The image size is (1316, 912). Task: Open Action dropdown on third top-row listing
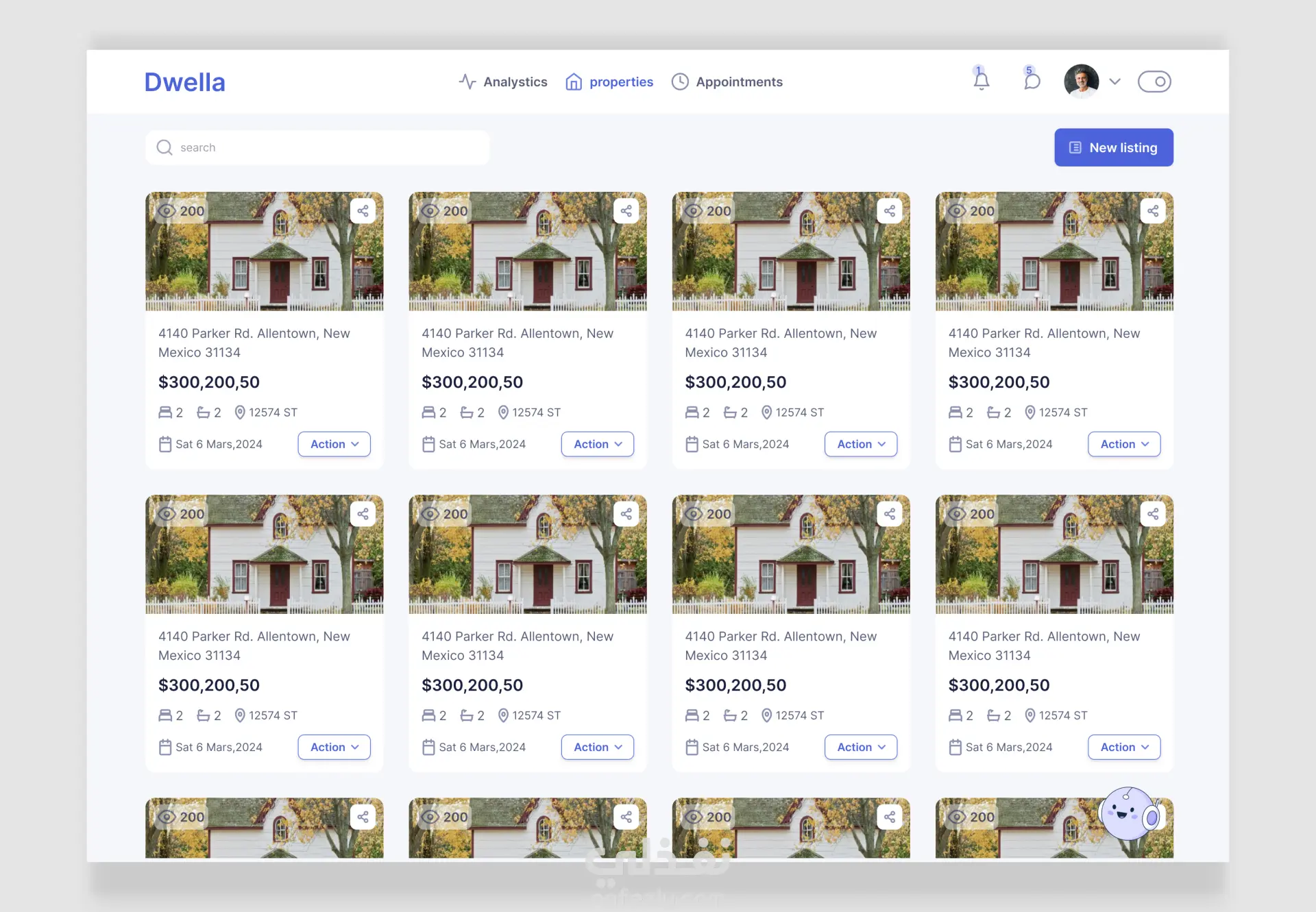point(861,444)
